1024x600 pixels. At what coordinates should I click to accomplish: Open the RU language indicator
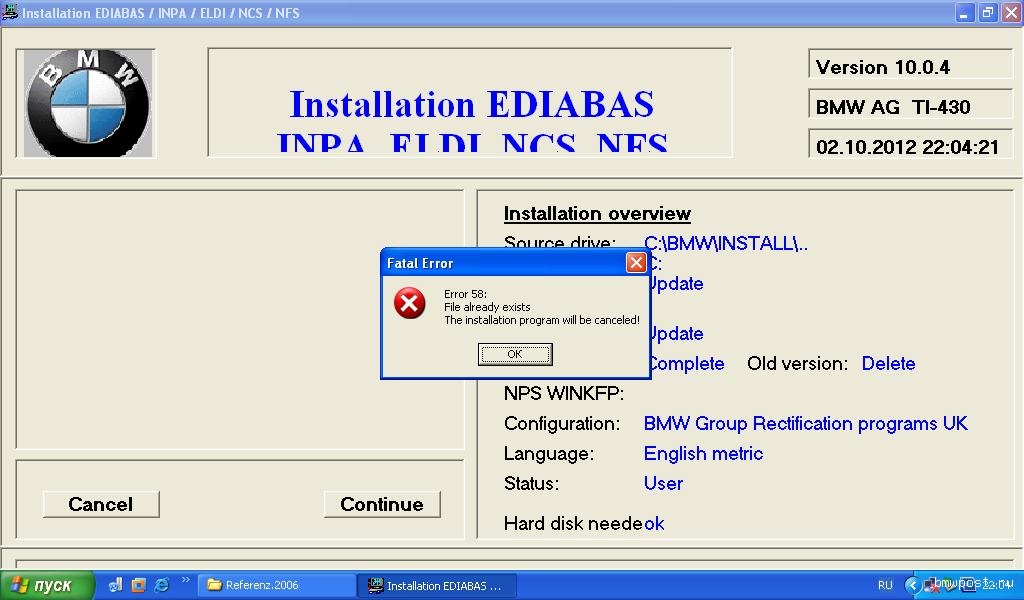coord(885,585)
